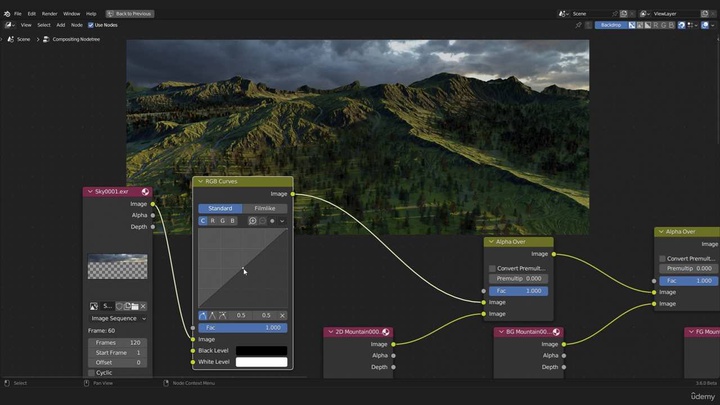Check Convert Premultiplied on first Alpha Over node

tap(493, 268)
